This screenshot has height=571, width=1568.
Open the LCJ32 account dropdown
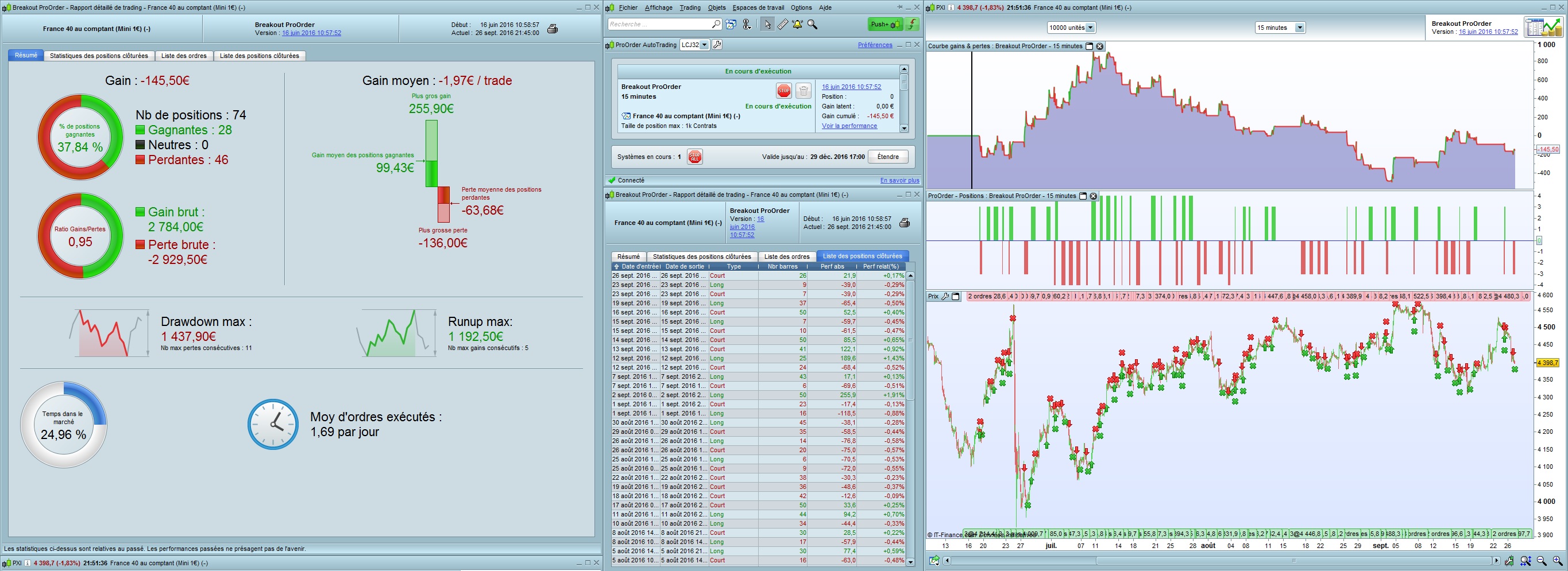pos(704,45)
